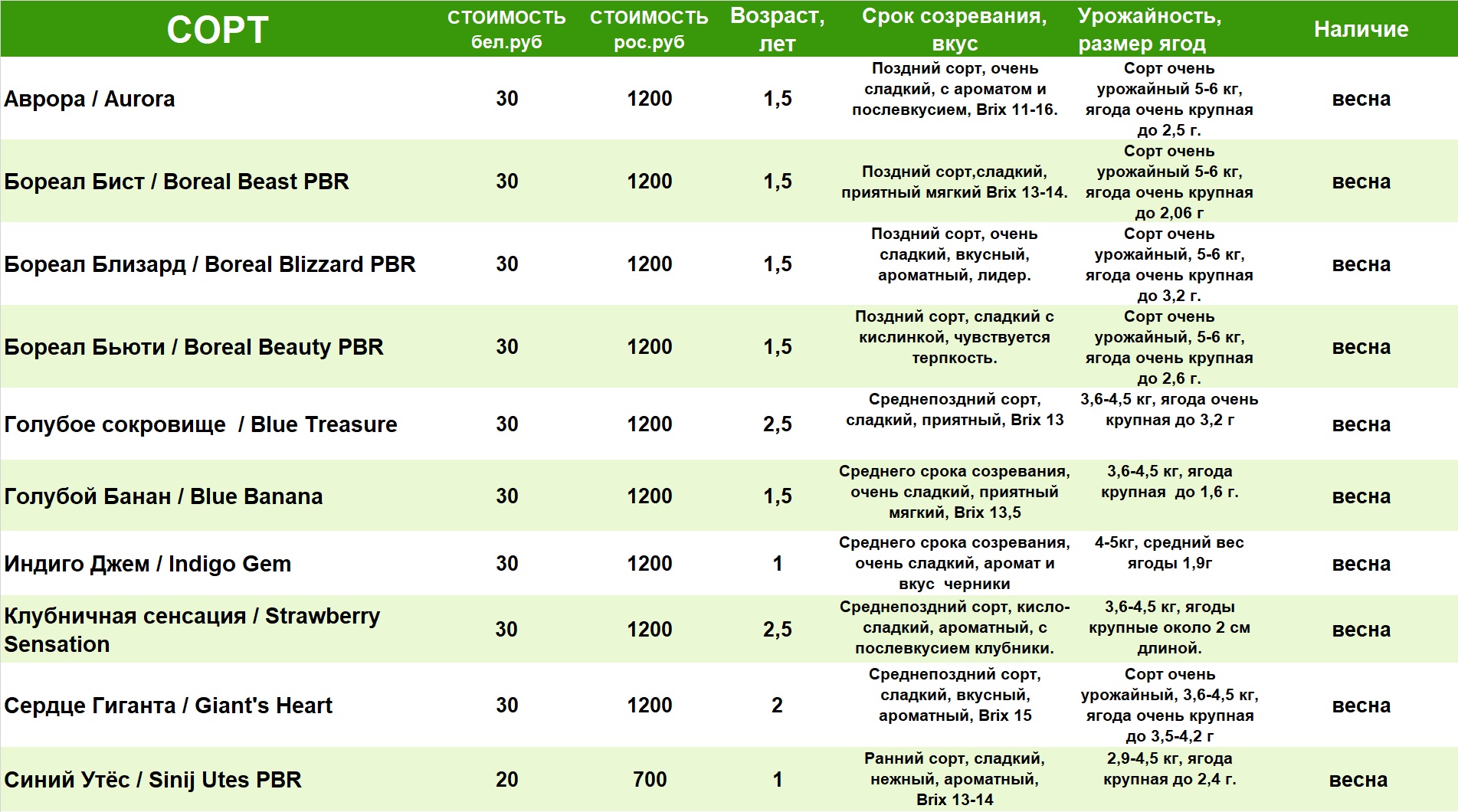Click price 1200 in Индиго Джем row
The image size is (1458, 812).
point(650,564)
